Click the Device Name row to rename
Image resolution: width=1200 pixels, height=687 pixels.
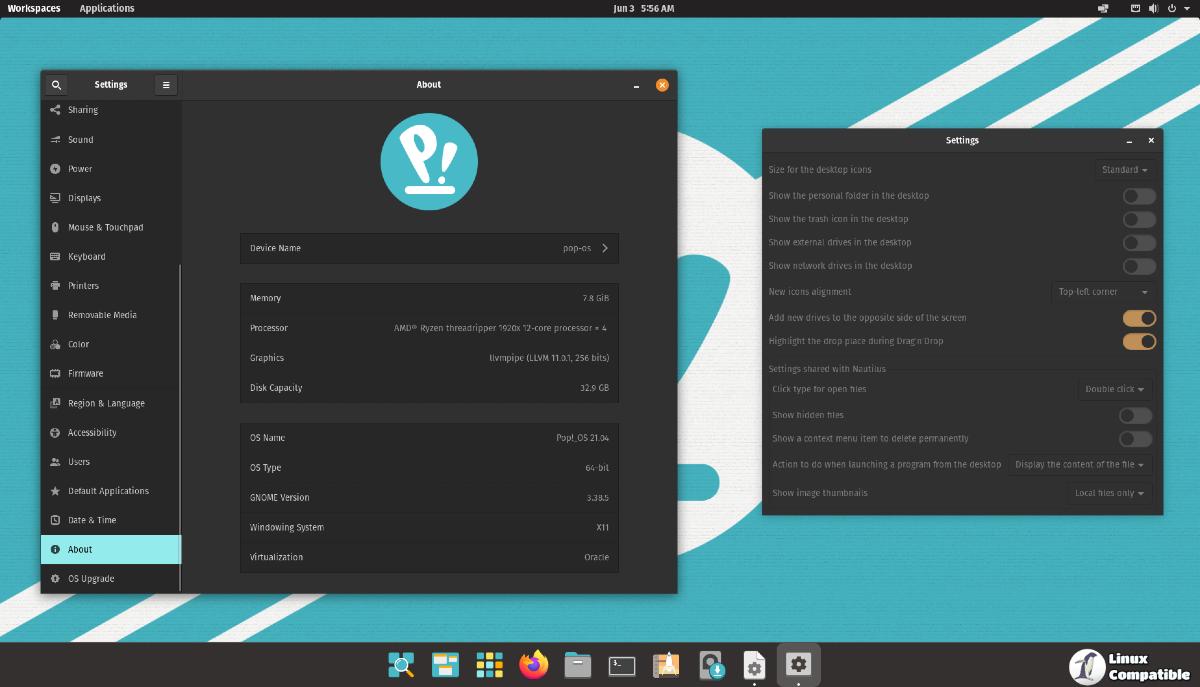coord(429,248)
